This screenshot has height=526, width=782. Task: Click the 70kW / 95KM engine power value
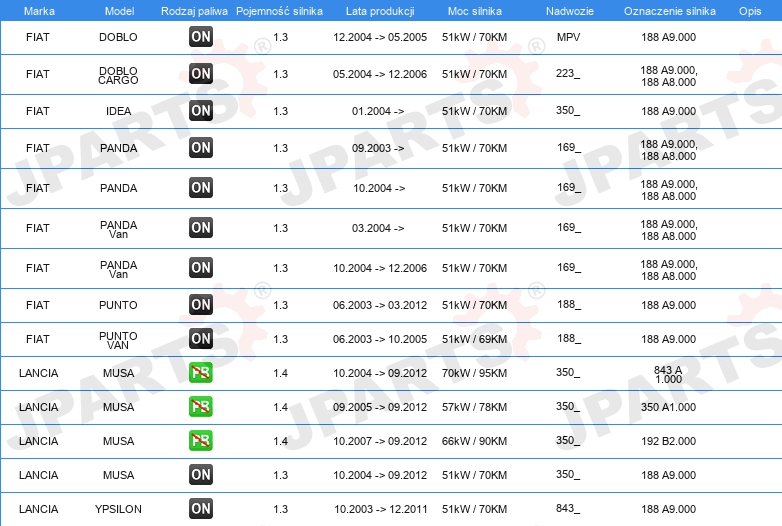pos(474,373)
